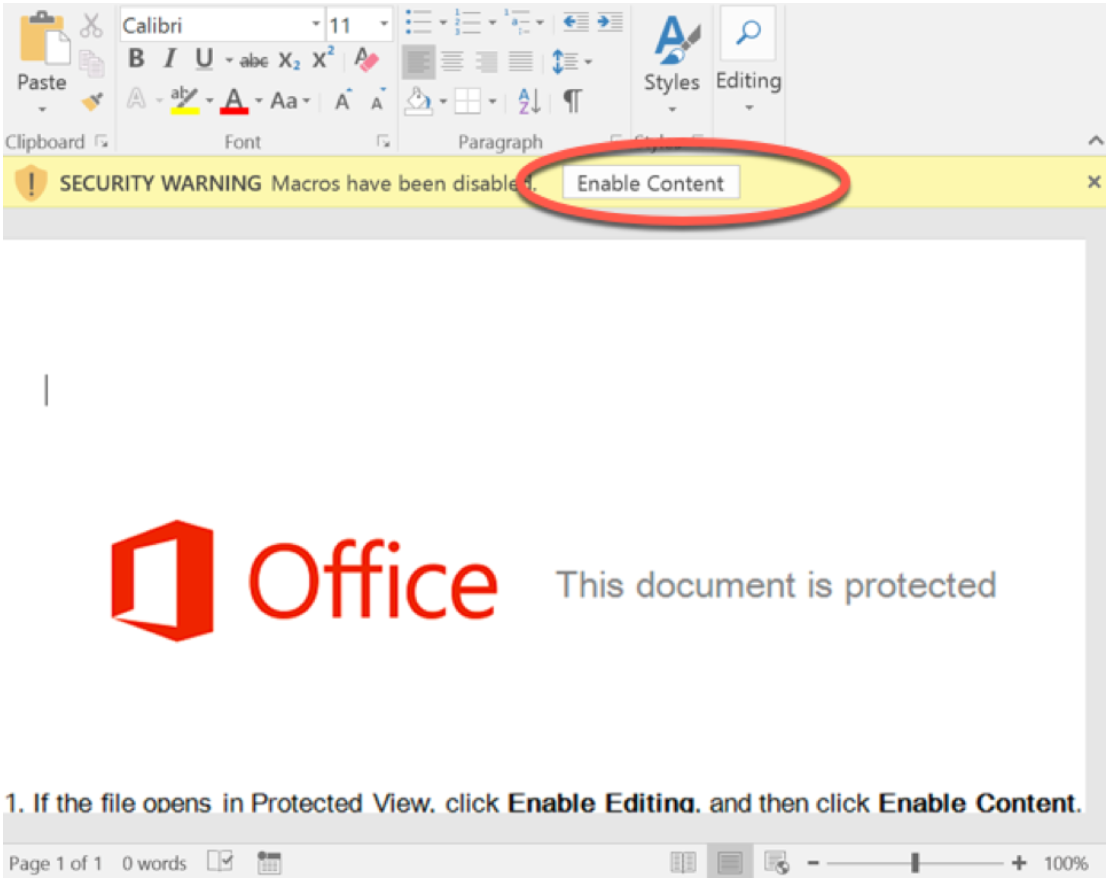Viewport: 1108px width, 880px height.
Task: Close the security warning bar
Action: (1094, 182)
